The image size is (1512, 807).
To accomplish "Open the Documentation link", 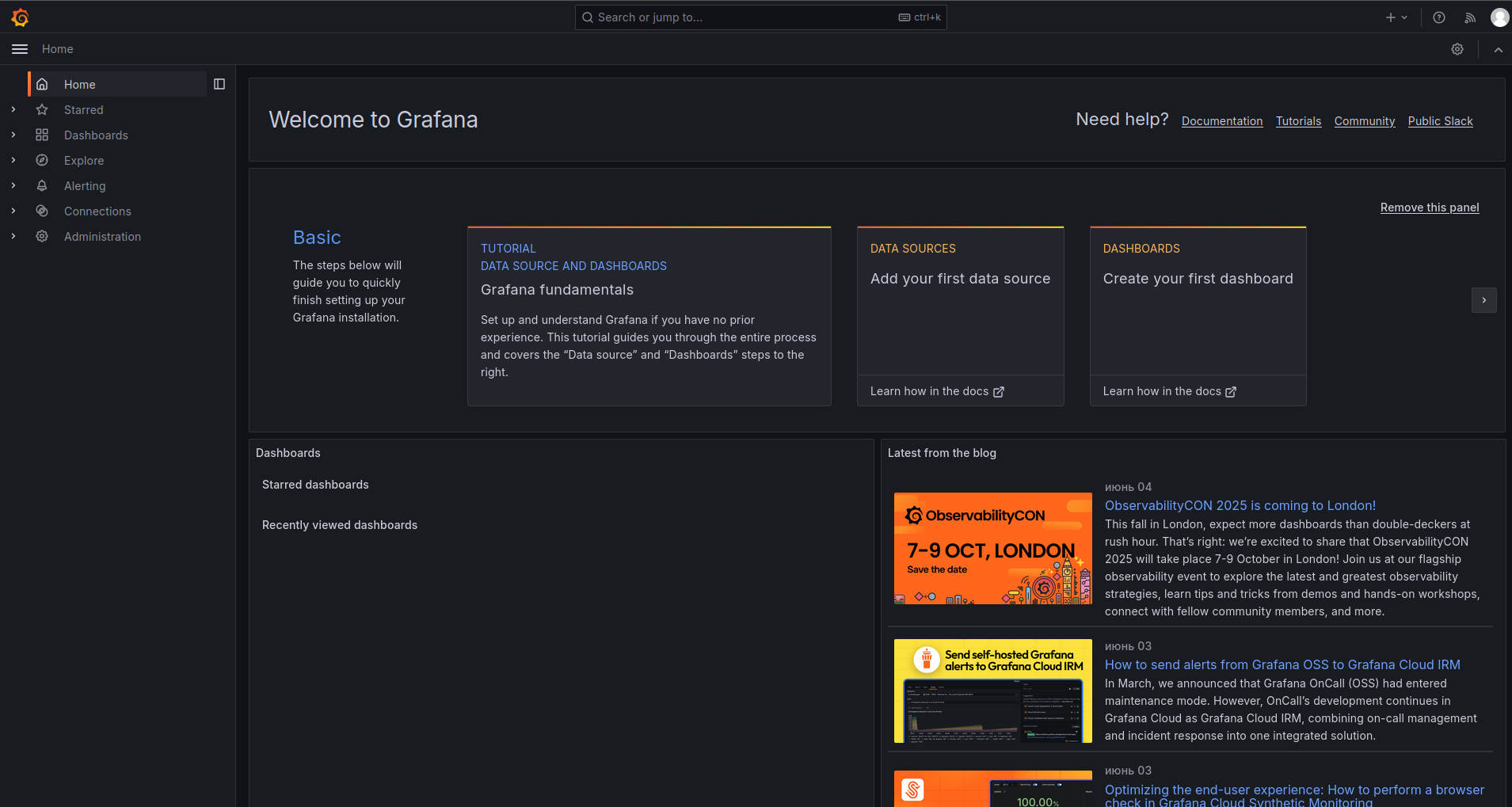I will [1221, 120].
